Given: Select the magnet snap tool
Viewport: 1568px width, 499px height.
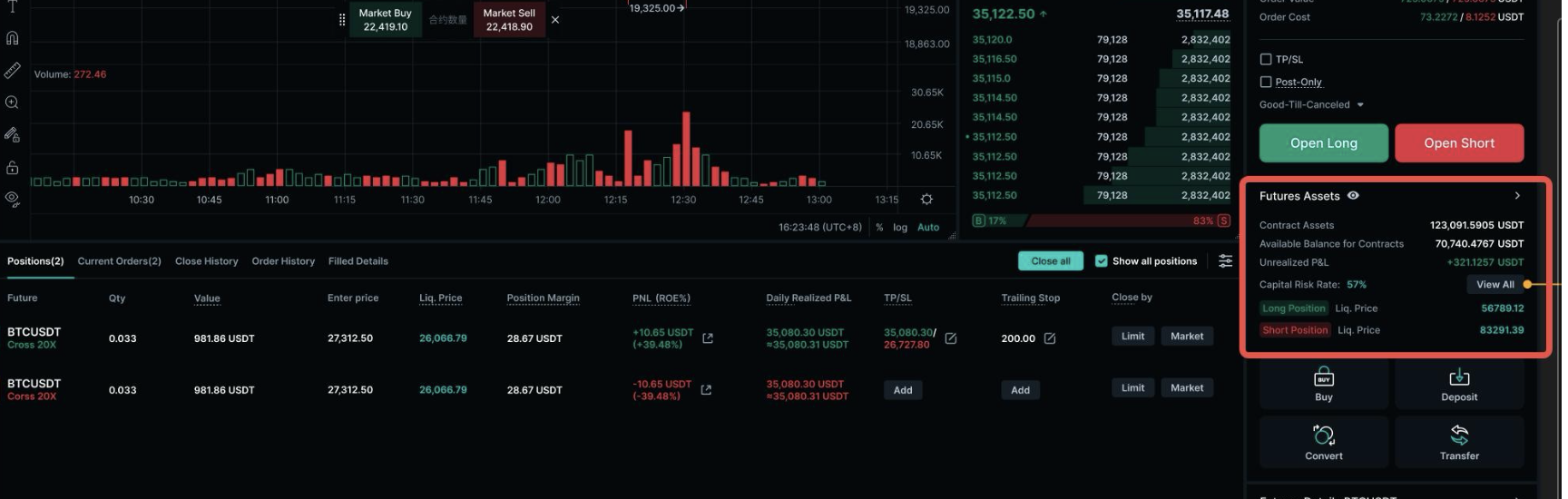Looking at the screenshot, I should (x=13, y=38).
